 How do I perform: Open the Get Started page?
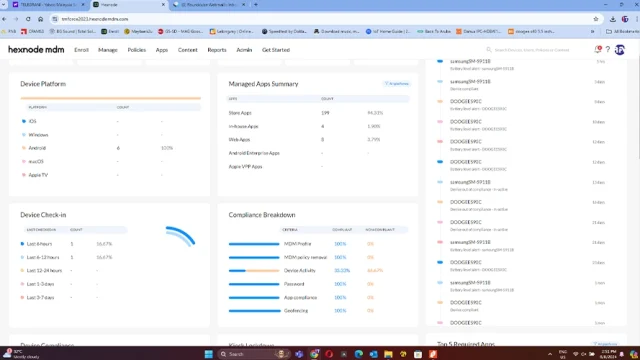click(276, 50)
